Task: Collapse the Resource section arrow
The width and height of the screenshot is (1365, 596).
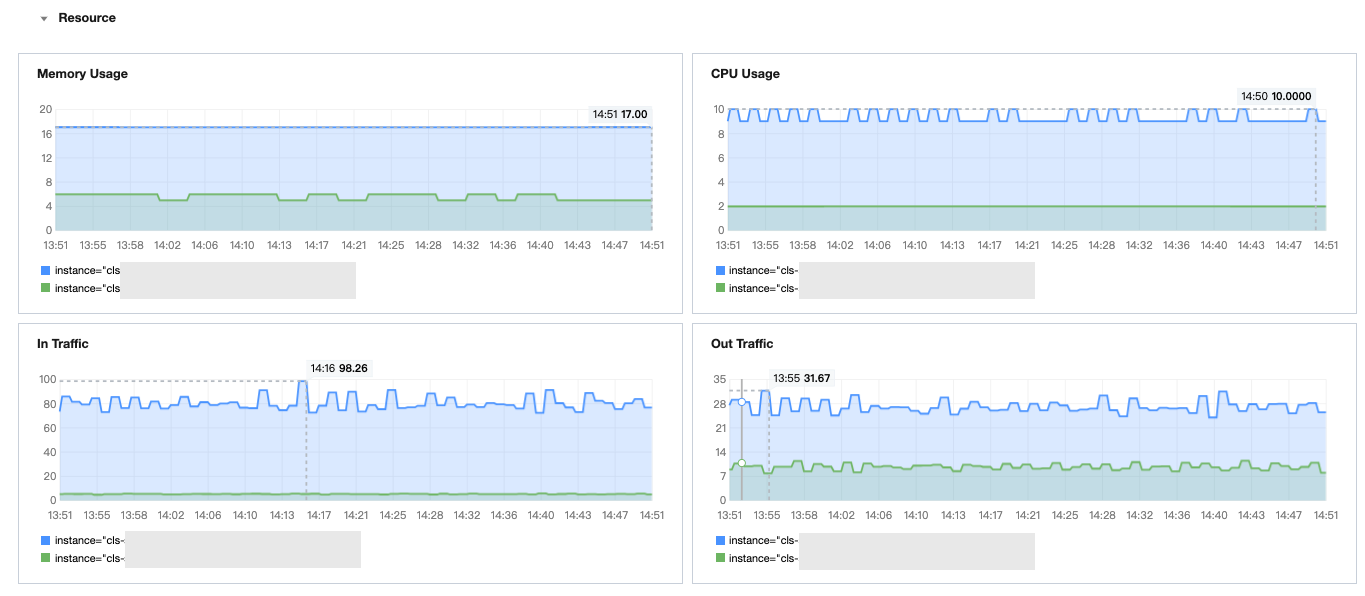Action: pyautogui.click(x=44, y=19)
